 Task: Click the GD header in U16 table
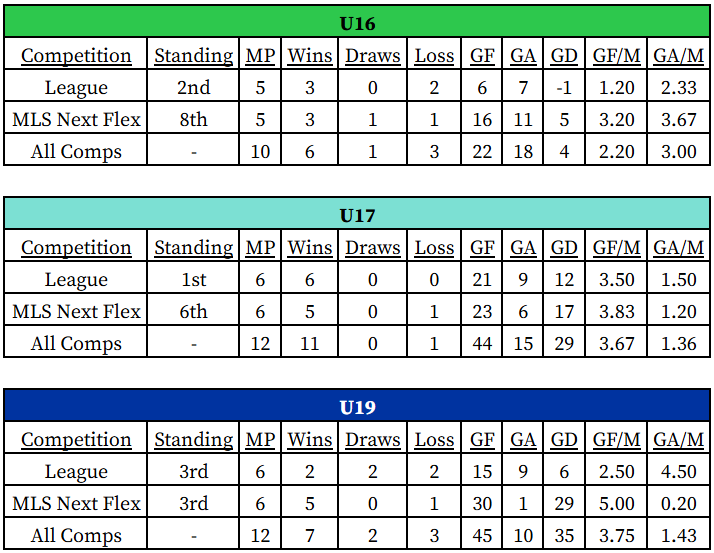coord(564,56)
